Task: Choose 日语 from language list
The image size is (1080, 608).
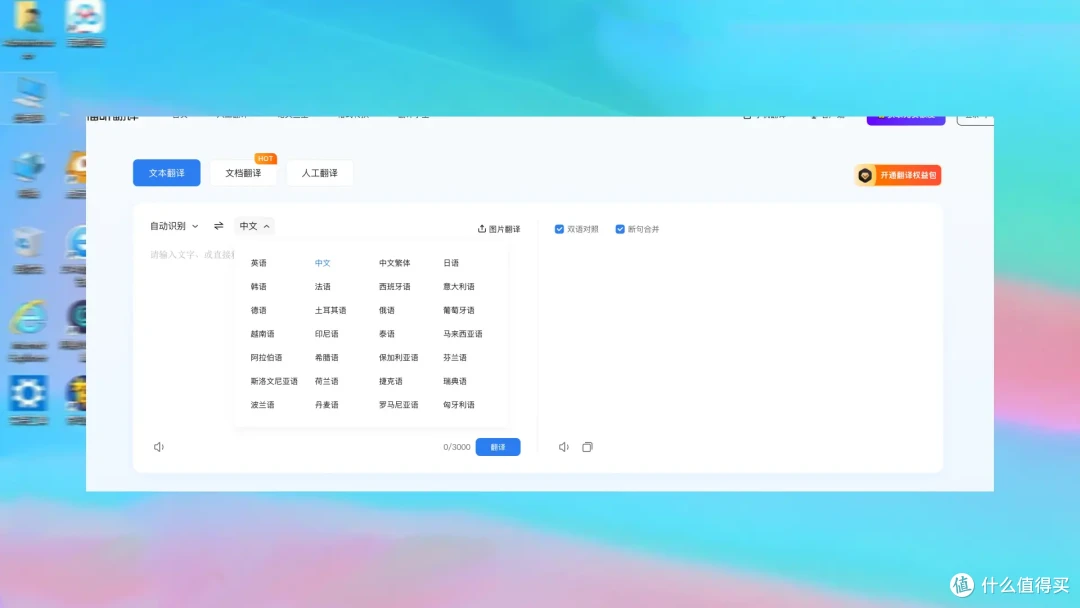Action: 451,263
